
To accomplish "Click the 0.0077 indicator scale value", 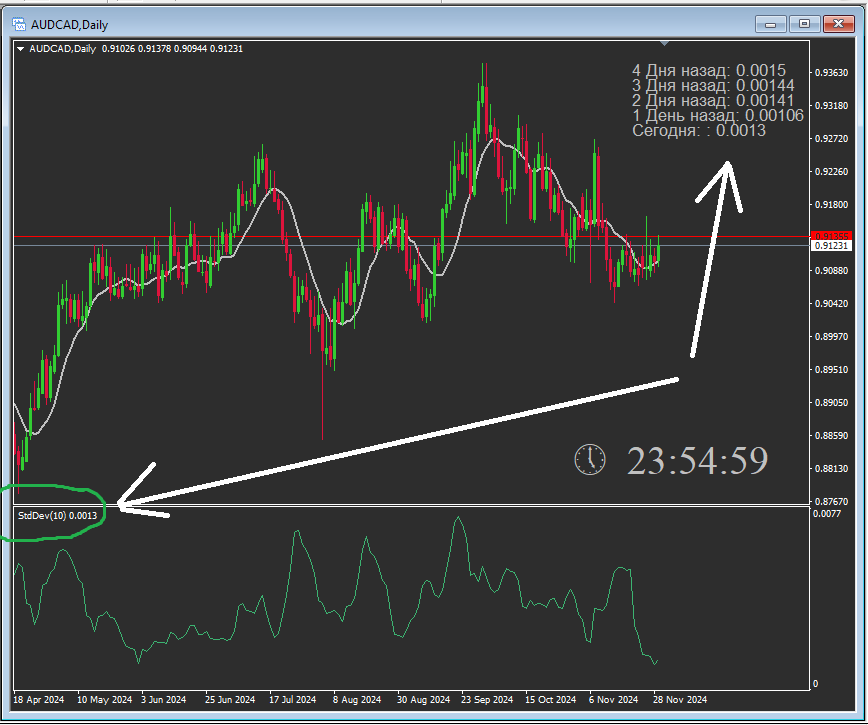I will [x=826, y=514].
